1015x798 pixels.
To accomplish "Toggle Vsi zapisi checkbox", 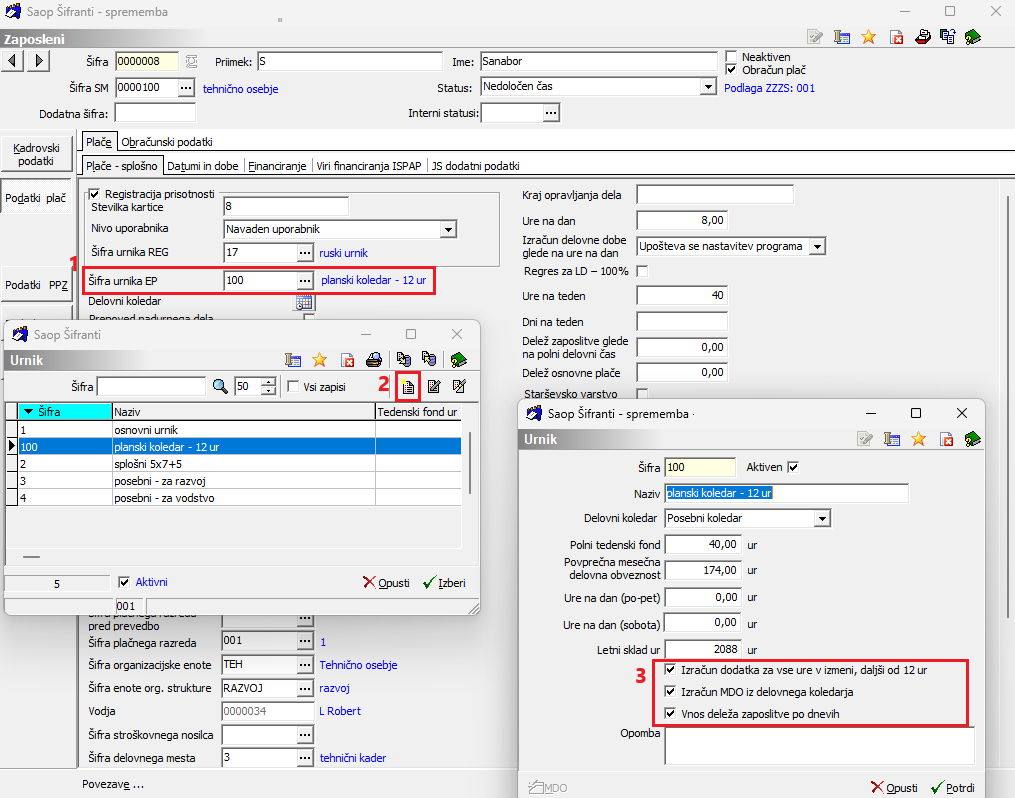I will pyautogui.click(x=293, y=386).
